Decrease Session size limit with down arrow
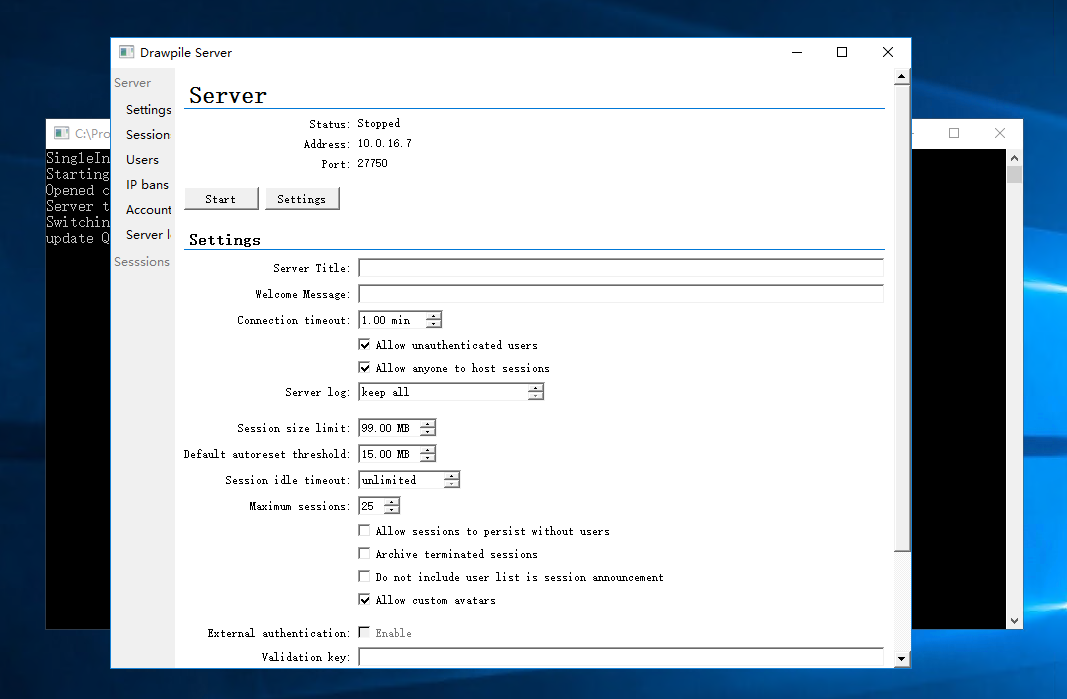1067x699 pixels. [427, 432]
